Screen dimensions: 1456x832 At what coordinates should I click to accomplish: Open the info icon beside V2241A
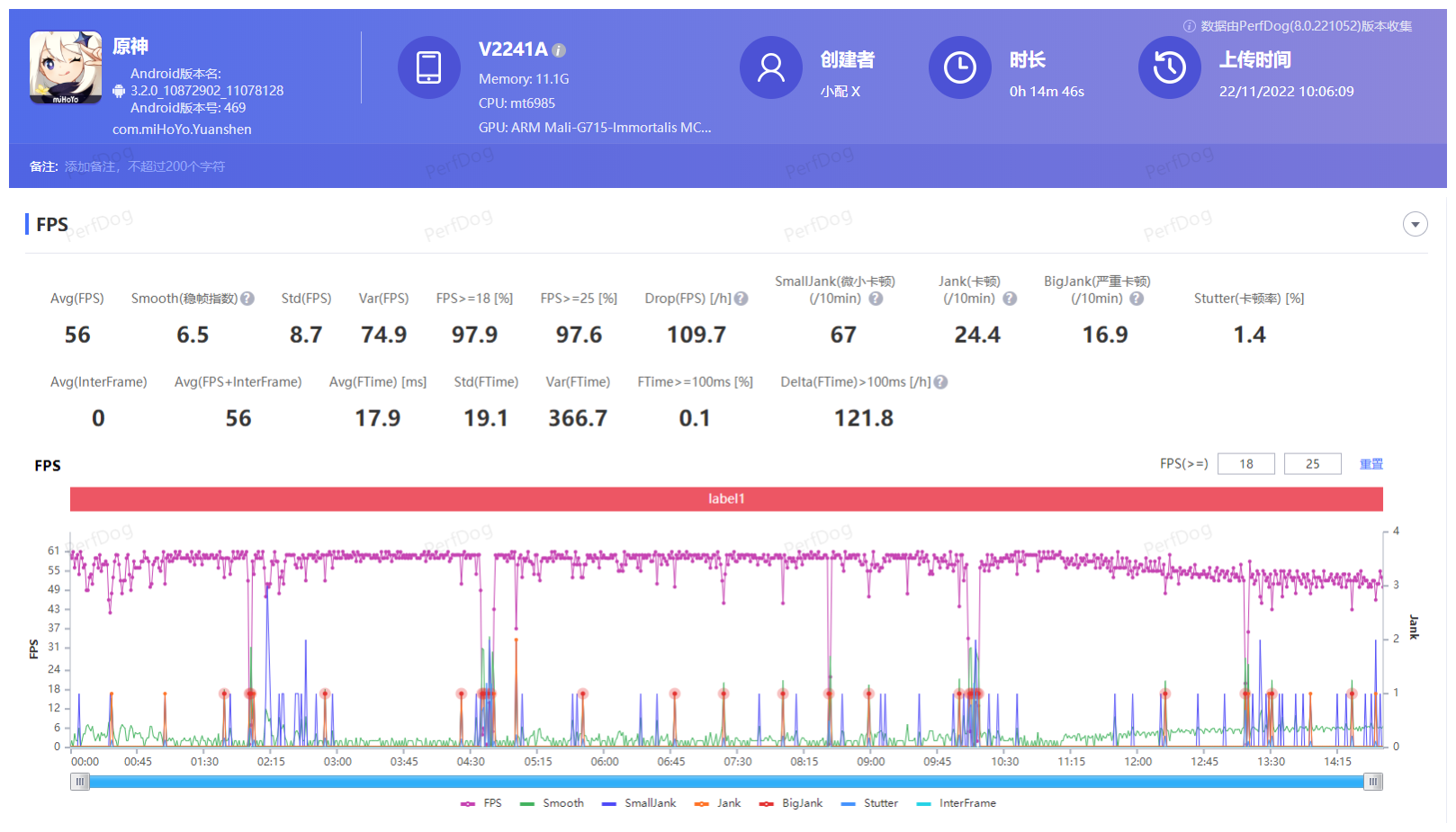(559, 50)
